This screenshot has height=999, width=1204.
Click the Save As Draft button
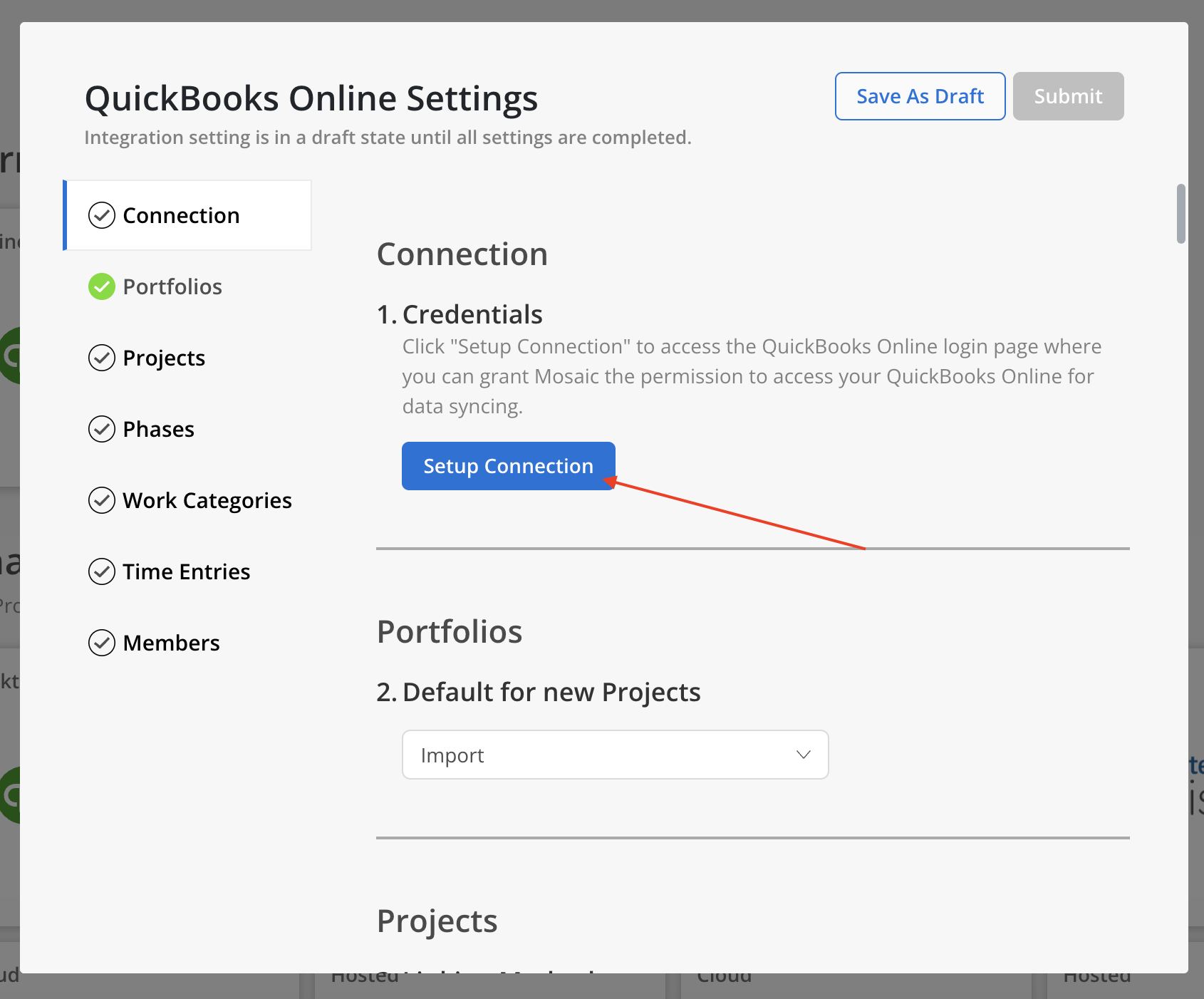(x=920, y=96)
